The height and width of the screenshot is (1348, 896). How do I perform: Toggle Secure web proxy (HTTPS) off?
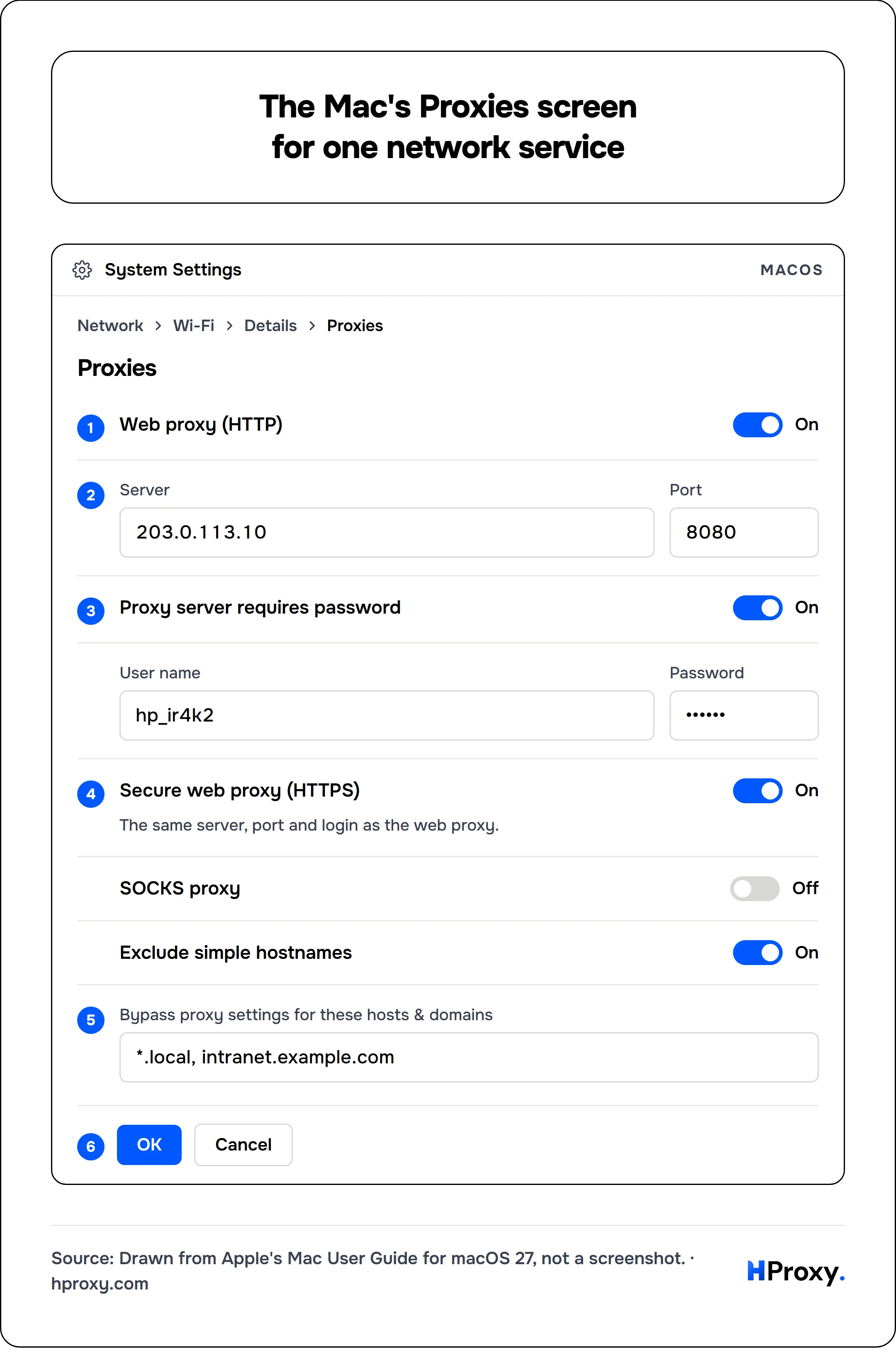[x=757, y=790]
